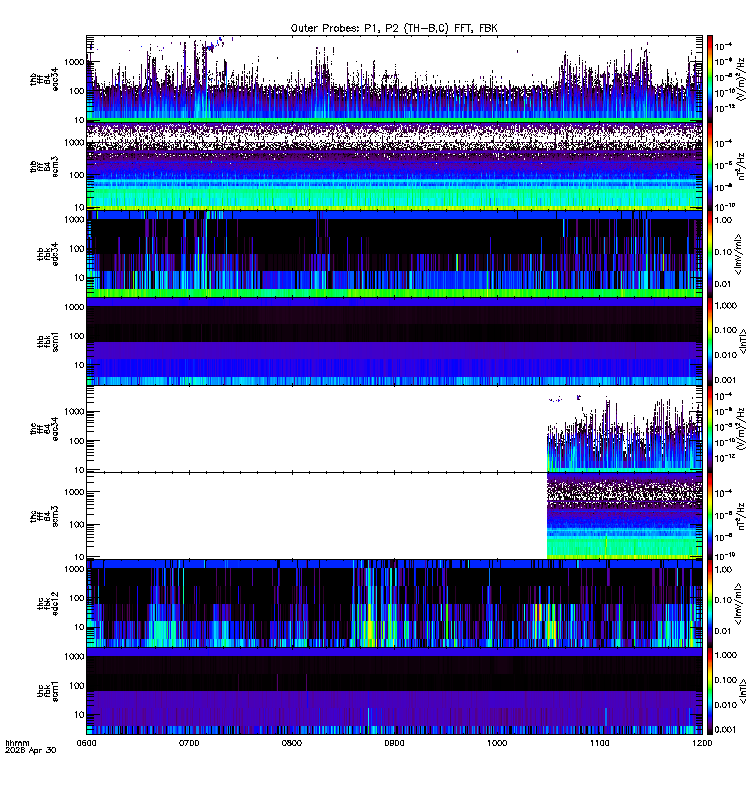Click the thc fbk scm1 panel label
Viewport: 750px width, 800px height.
coord(48,691)
